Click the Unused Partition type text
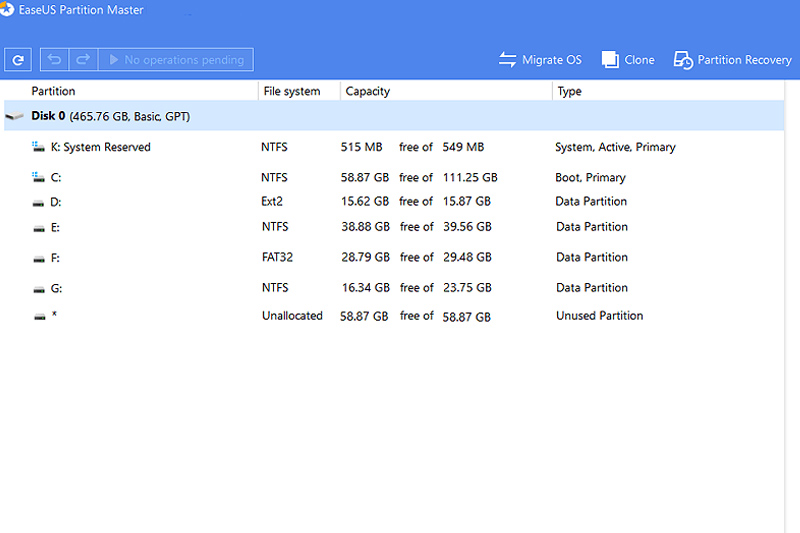The width and height of the screenshot is (800, 533). pos(599,316)
